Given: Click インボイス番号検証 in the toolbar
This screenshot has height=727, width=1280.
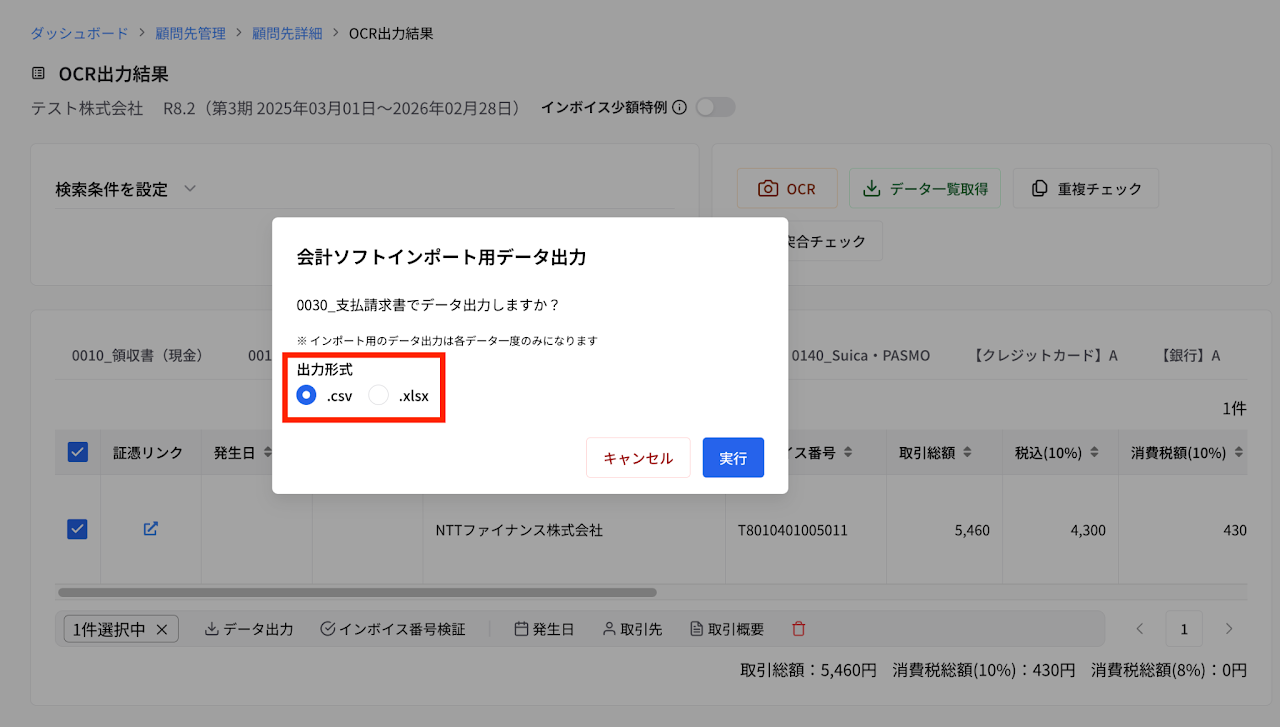Looking at the screenshot, I should [393, 629].
